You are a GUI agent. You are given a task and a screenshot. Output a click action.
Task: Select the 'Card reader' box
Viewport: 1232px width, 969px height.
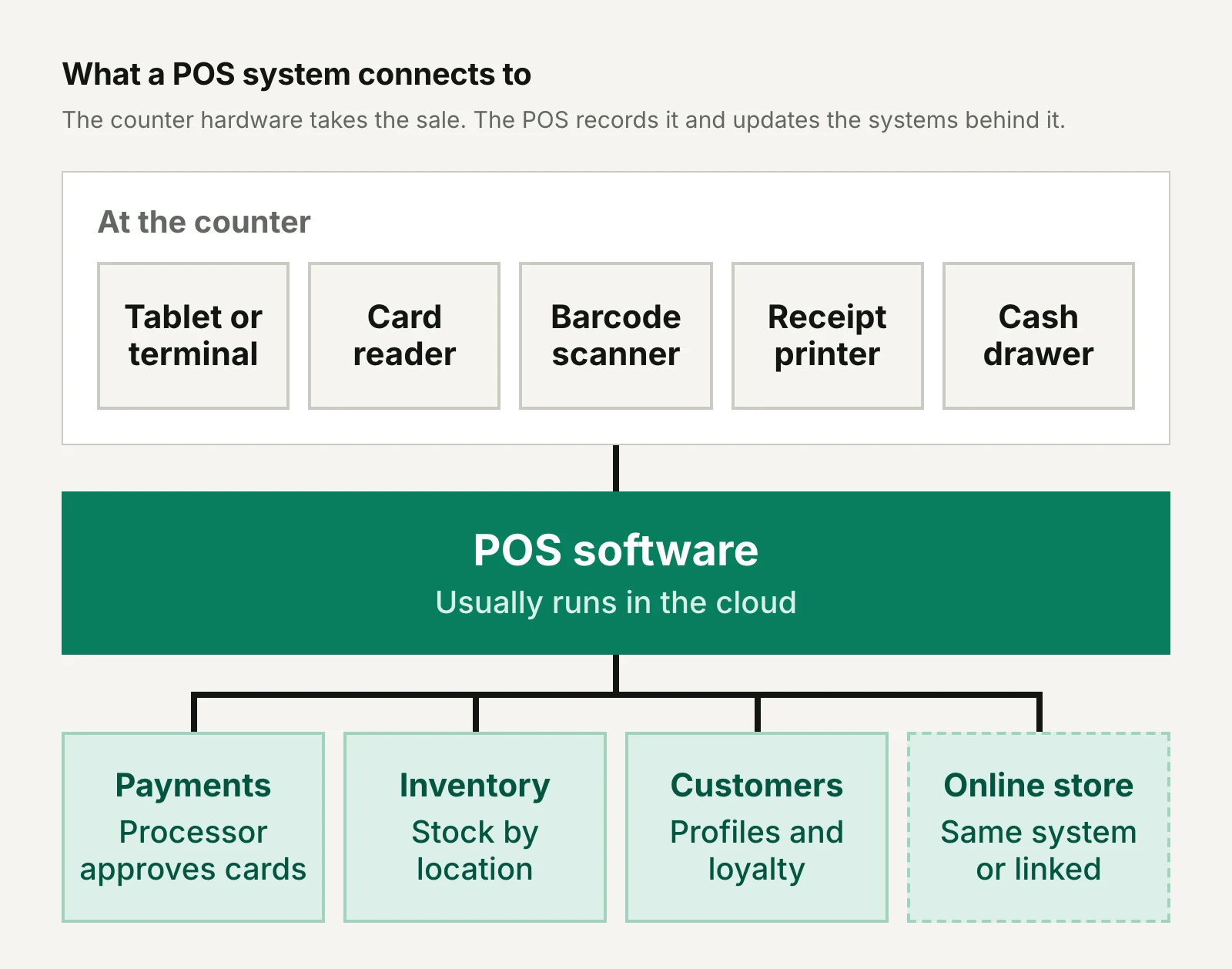(404, 336)
